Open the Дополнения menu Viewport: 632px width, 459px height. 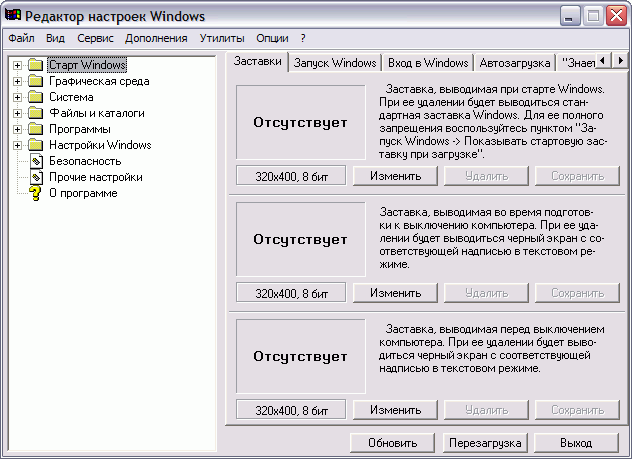pyautogui.click(x=156, y=38)
